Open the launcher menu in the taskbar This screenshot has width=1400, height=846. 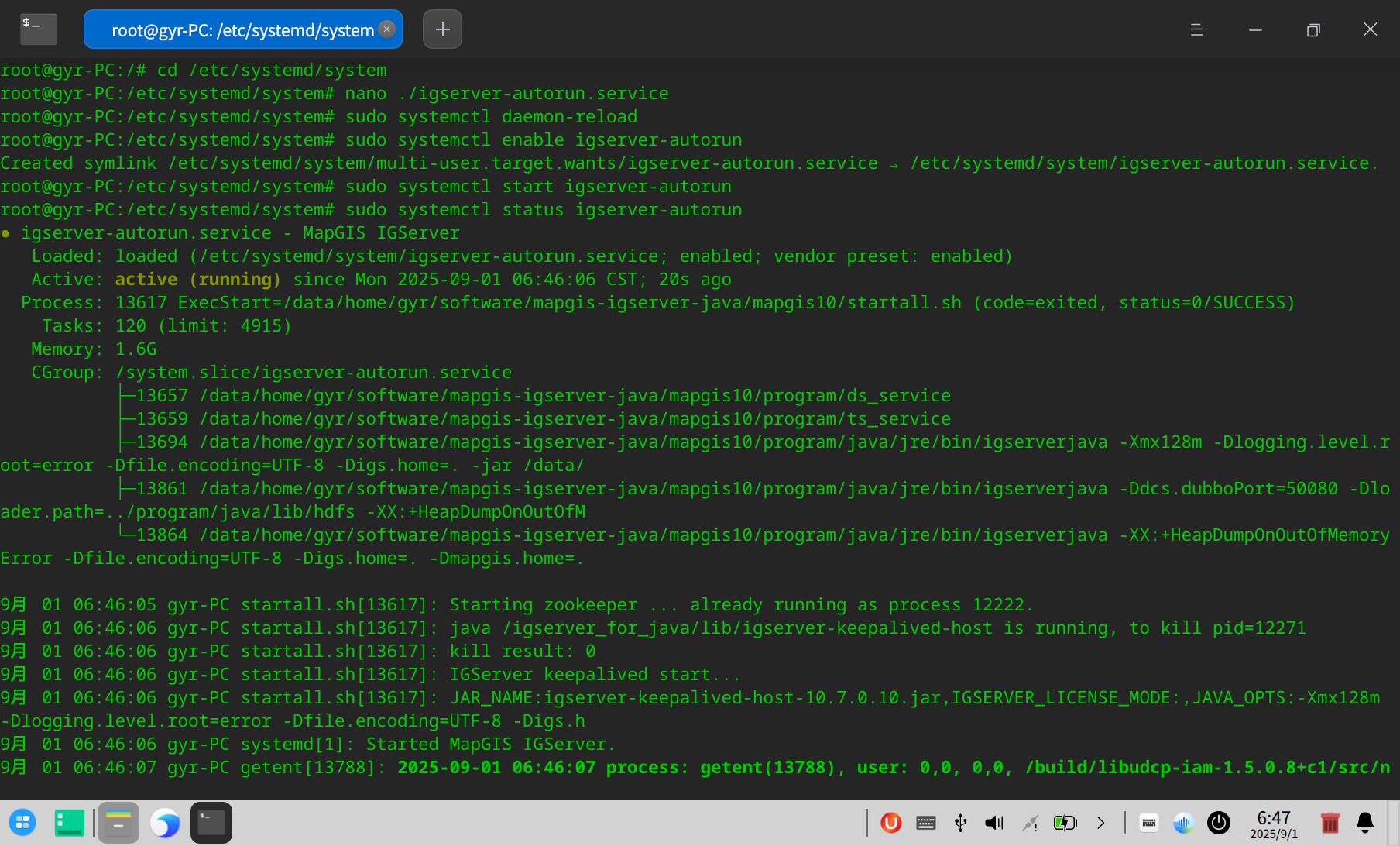coord(22,823)
